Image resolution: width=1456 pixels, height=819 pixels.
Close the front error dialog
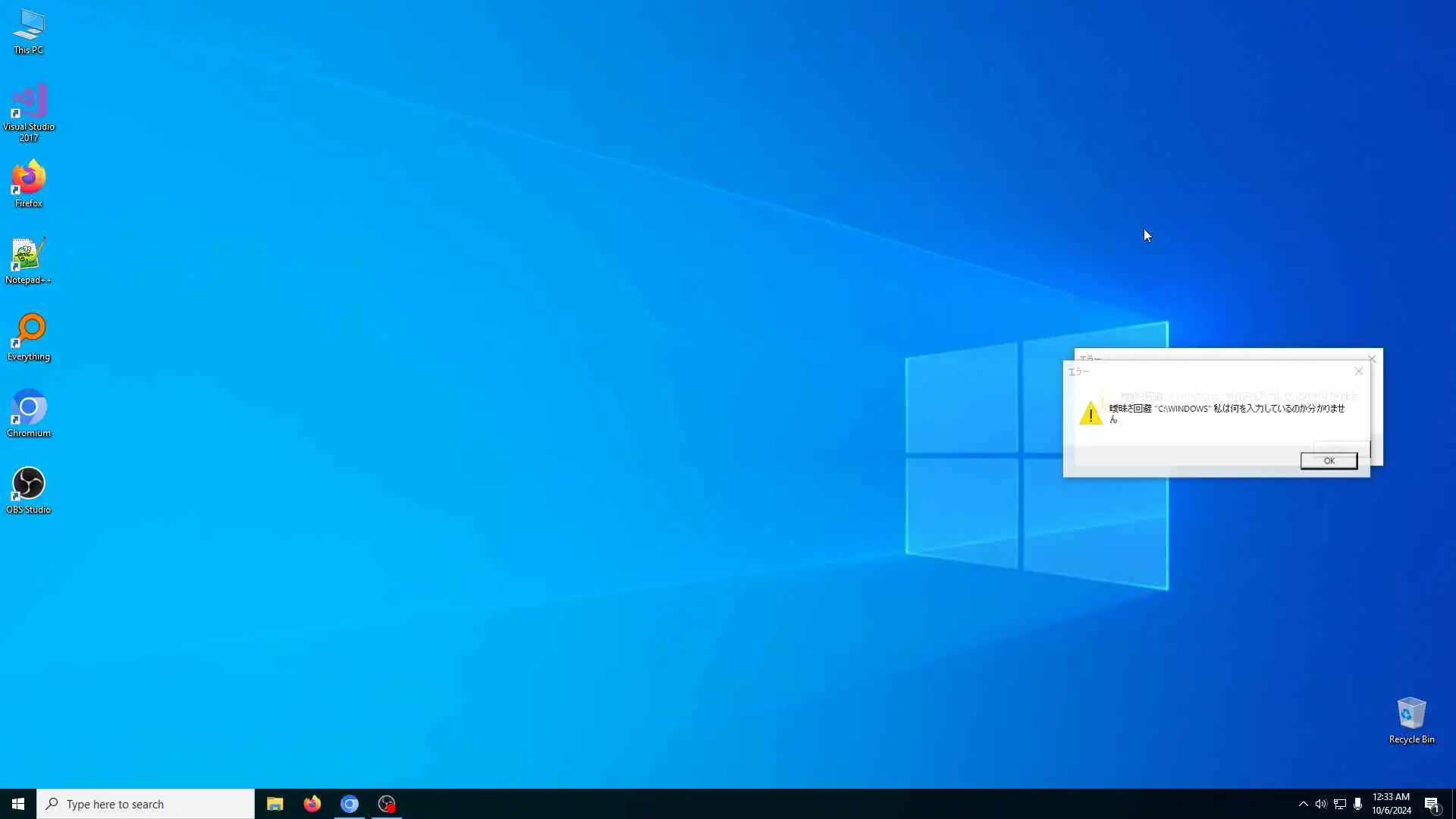pyautogui.click(x=1359, y=372)
